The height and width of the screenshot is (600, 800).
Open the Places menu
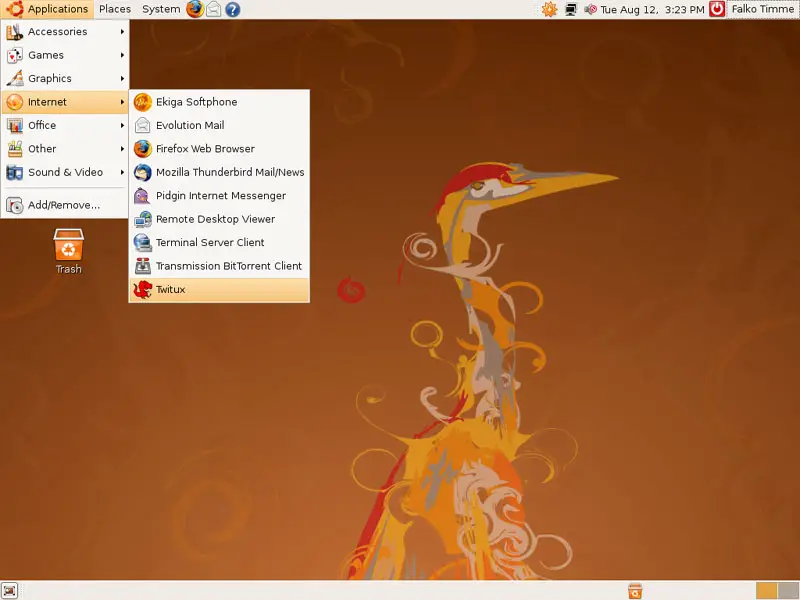(115, 9)
